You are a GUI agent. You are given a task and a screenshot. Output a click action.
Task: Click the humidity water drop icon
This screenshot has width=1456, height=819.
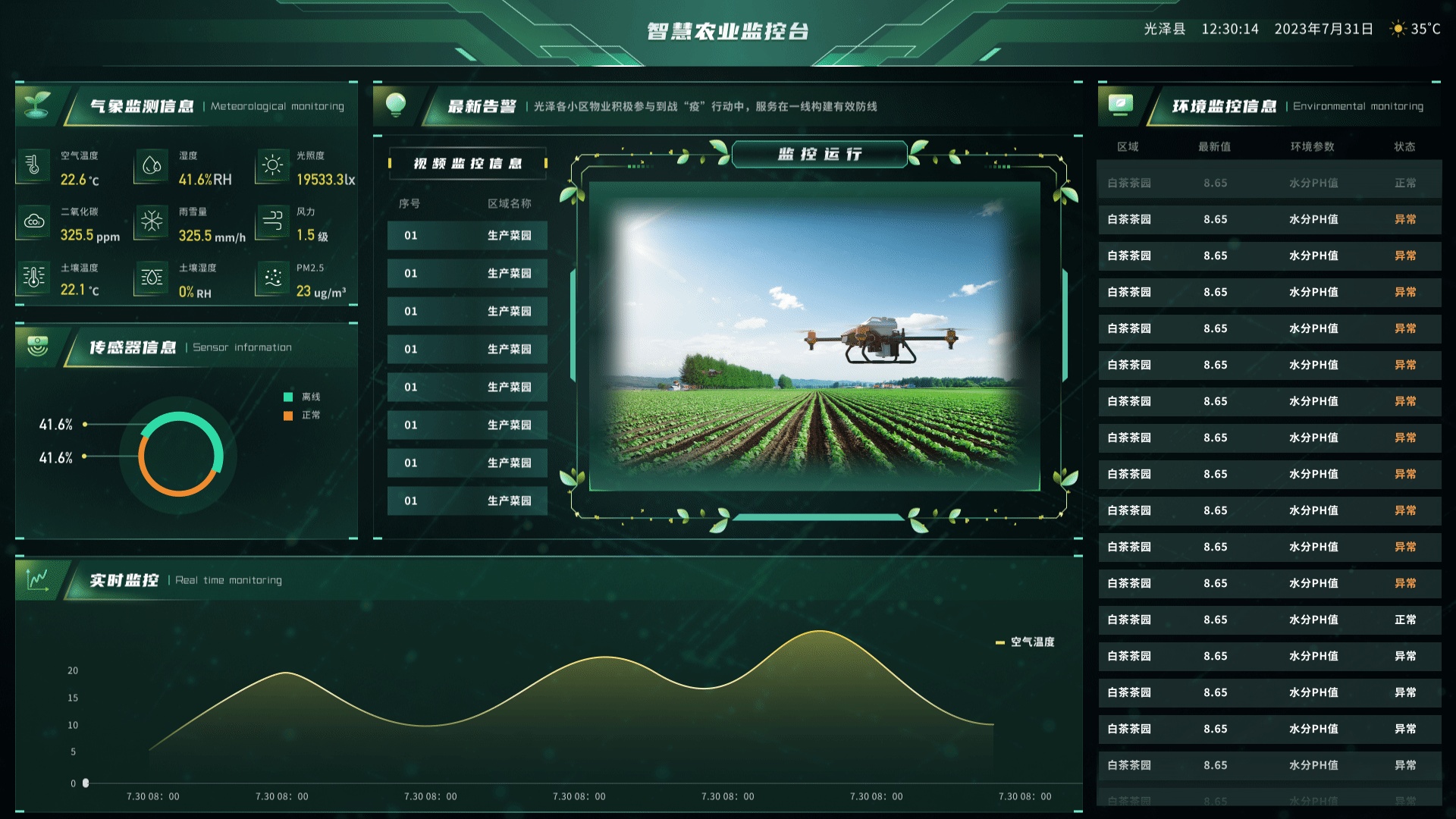click(x=151, y=165)
